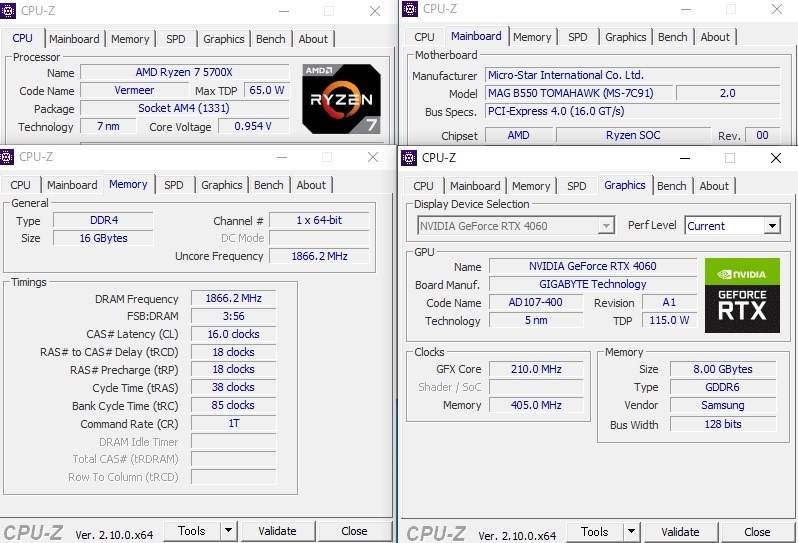Click the empty DC Mode field

coord(319,238)
